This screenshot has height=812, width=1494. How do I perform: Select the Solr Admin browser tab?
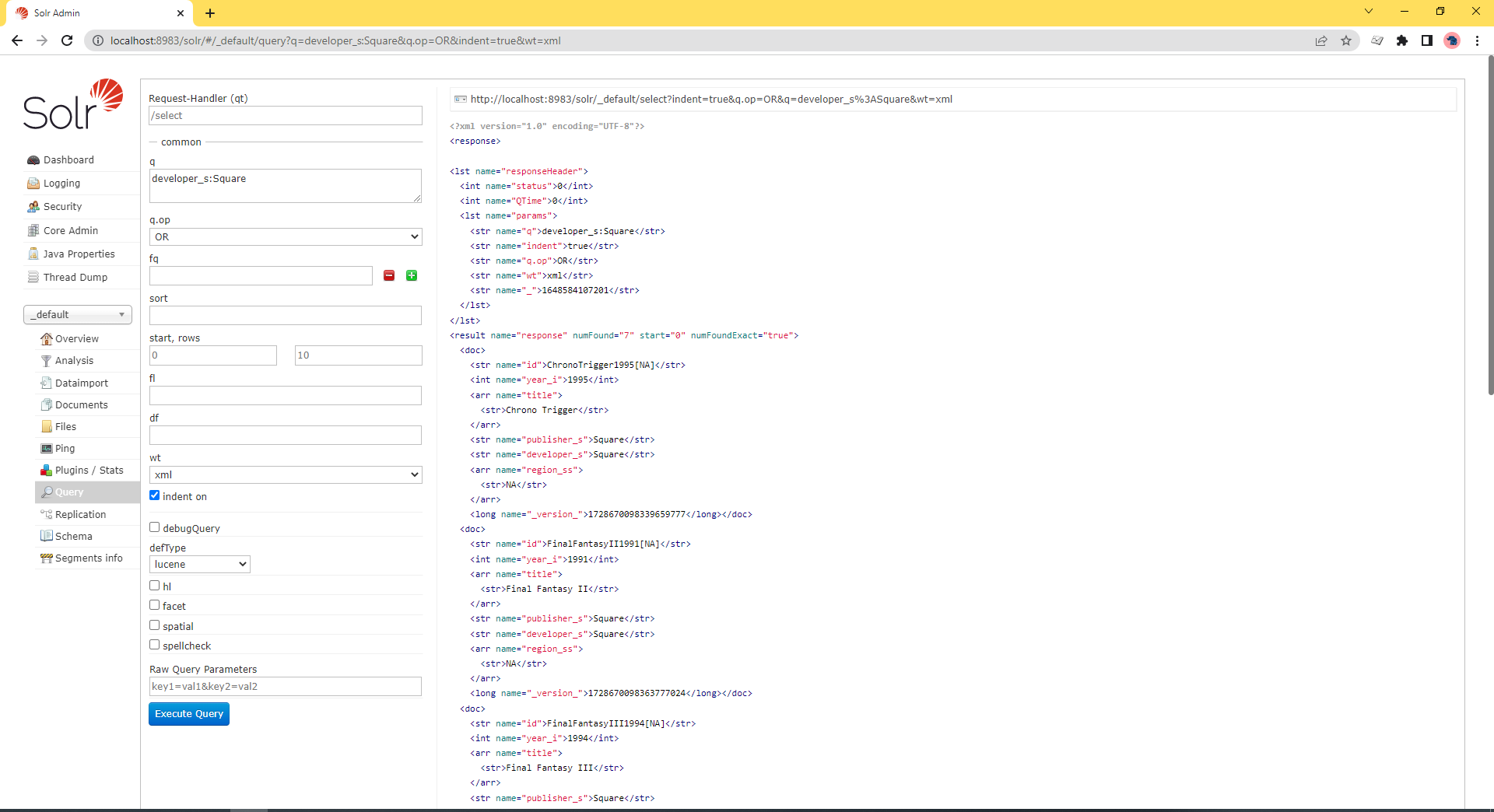coord(100,13)
